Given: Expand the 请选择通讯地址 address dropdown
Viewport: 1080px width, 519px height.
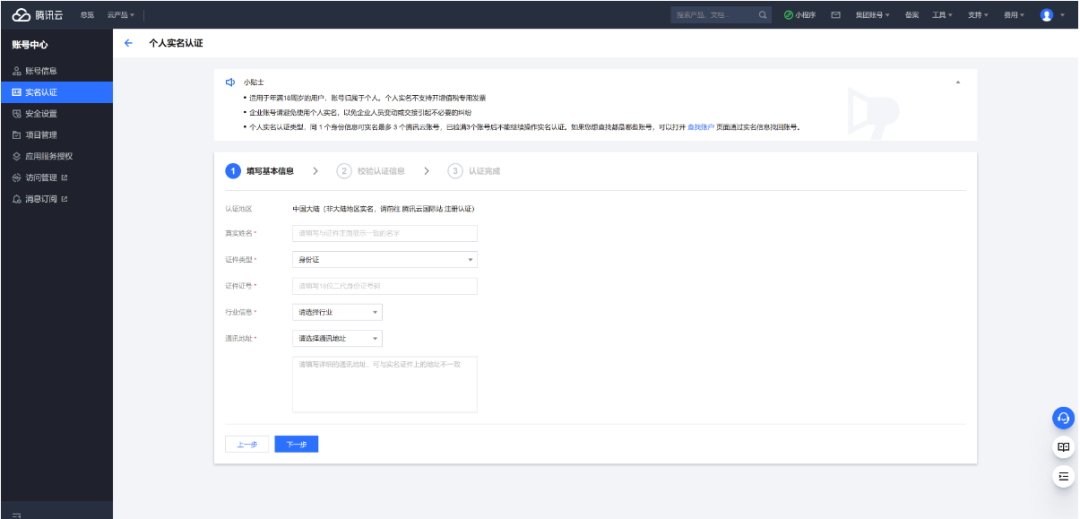Looking at the screenshot, I should coord(337,339).
